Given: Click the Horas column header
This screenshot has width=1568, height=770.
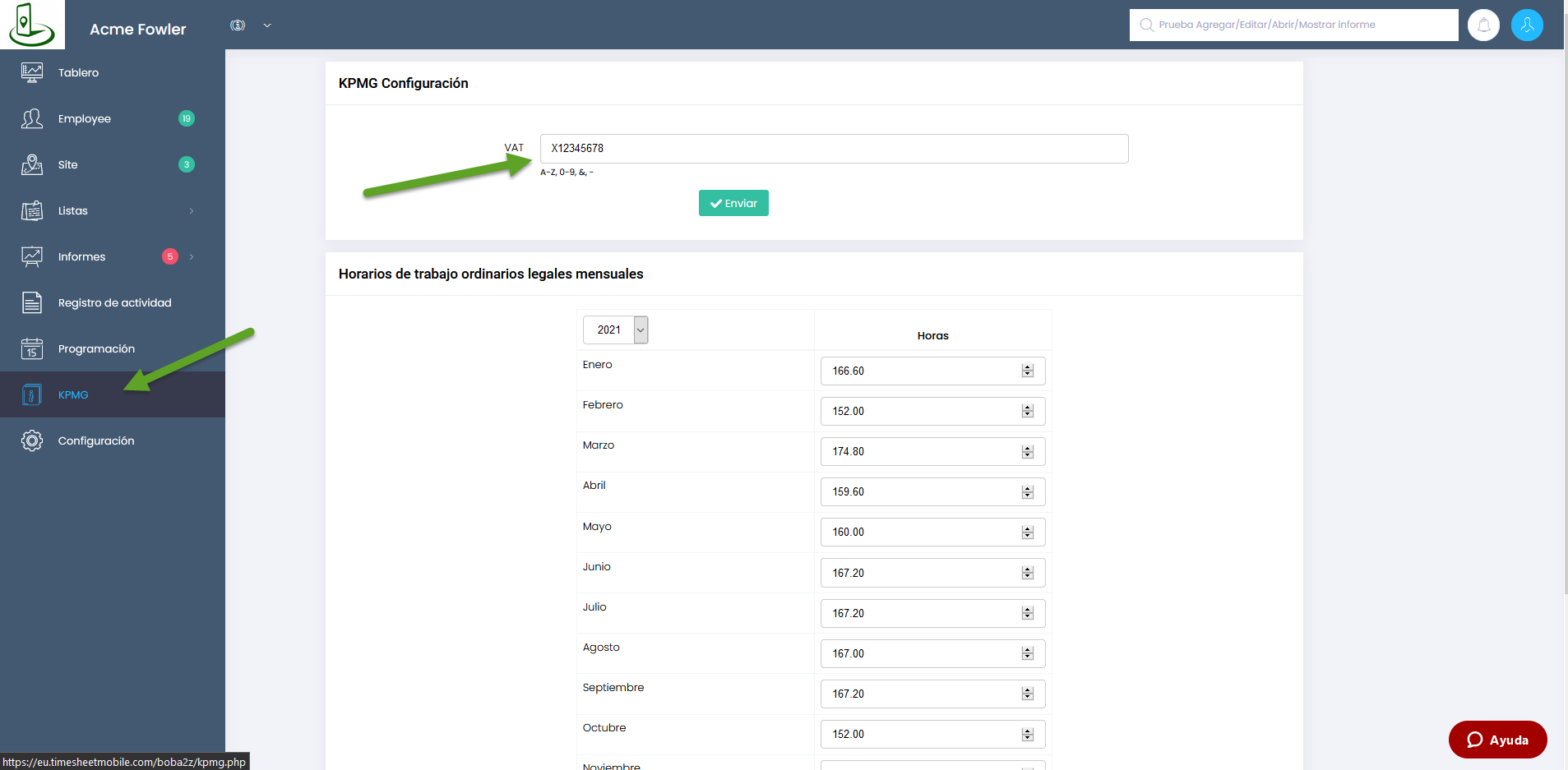Looking at the screenshot, I should coord(932,335).
